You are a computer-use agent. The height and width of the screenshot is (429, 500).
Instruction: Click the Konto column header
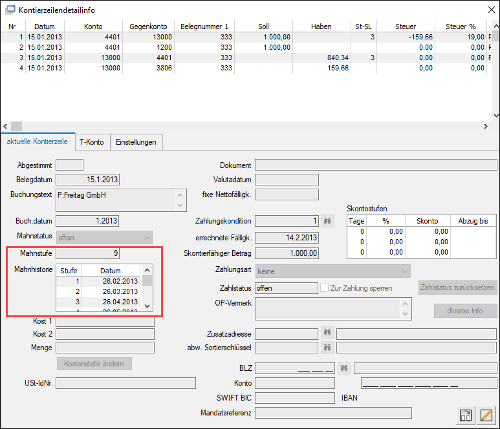pyautogui.click(x=93, y=26)
